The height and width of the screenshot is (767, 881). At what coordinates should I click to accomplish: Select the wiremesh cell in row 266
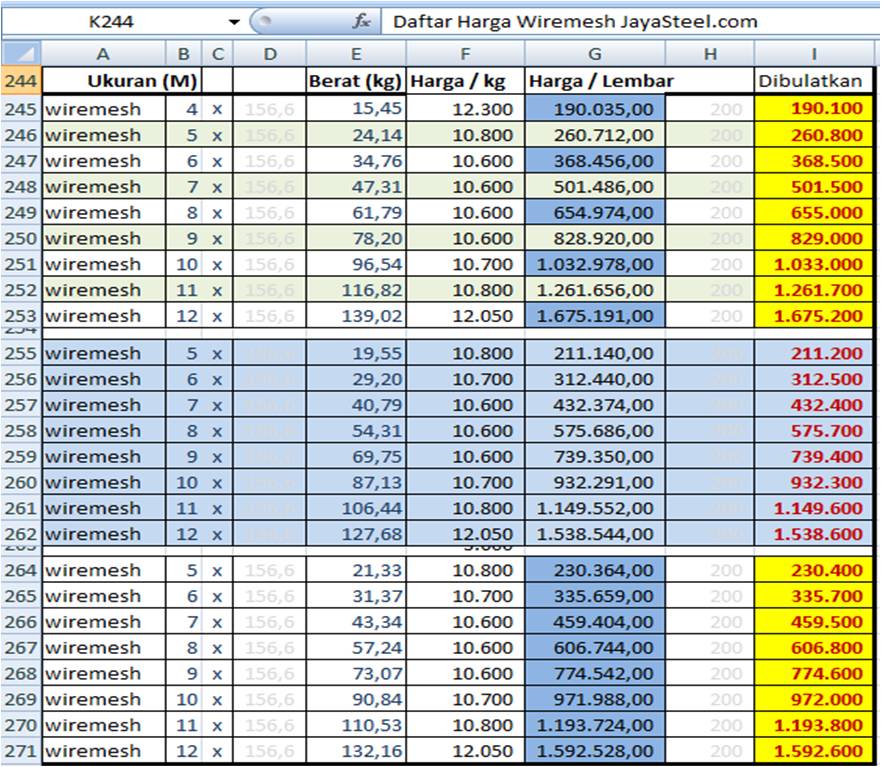[x=104, y=621]
